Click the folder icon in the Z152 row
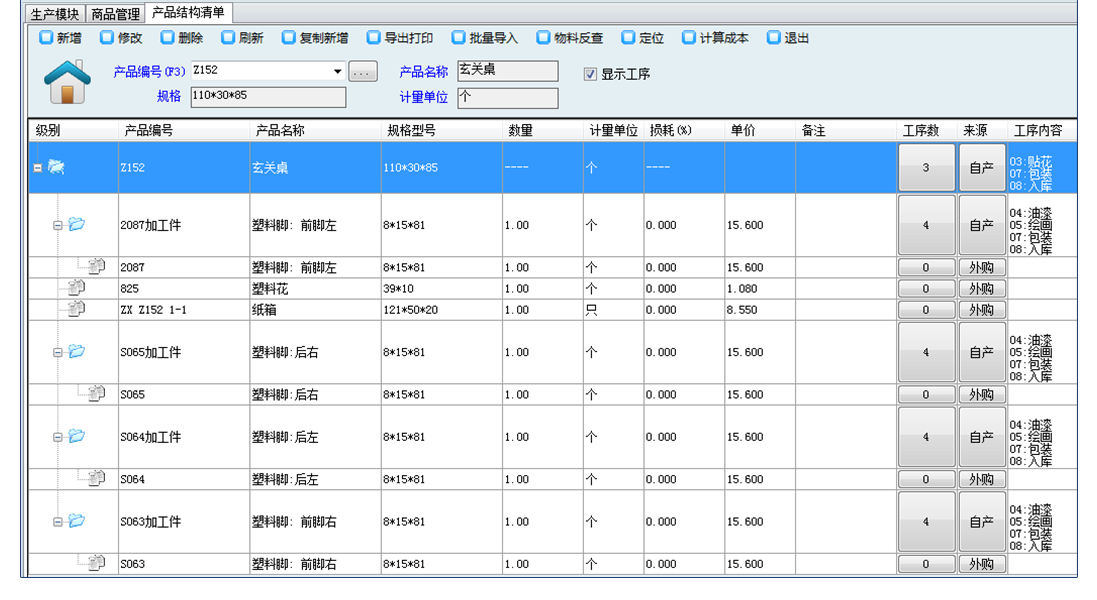Image resolution: width=1097 pixels, height=600 pixels. [x=57, y=167]
